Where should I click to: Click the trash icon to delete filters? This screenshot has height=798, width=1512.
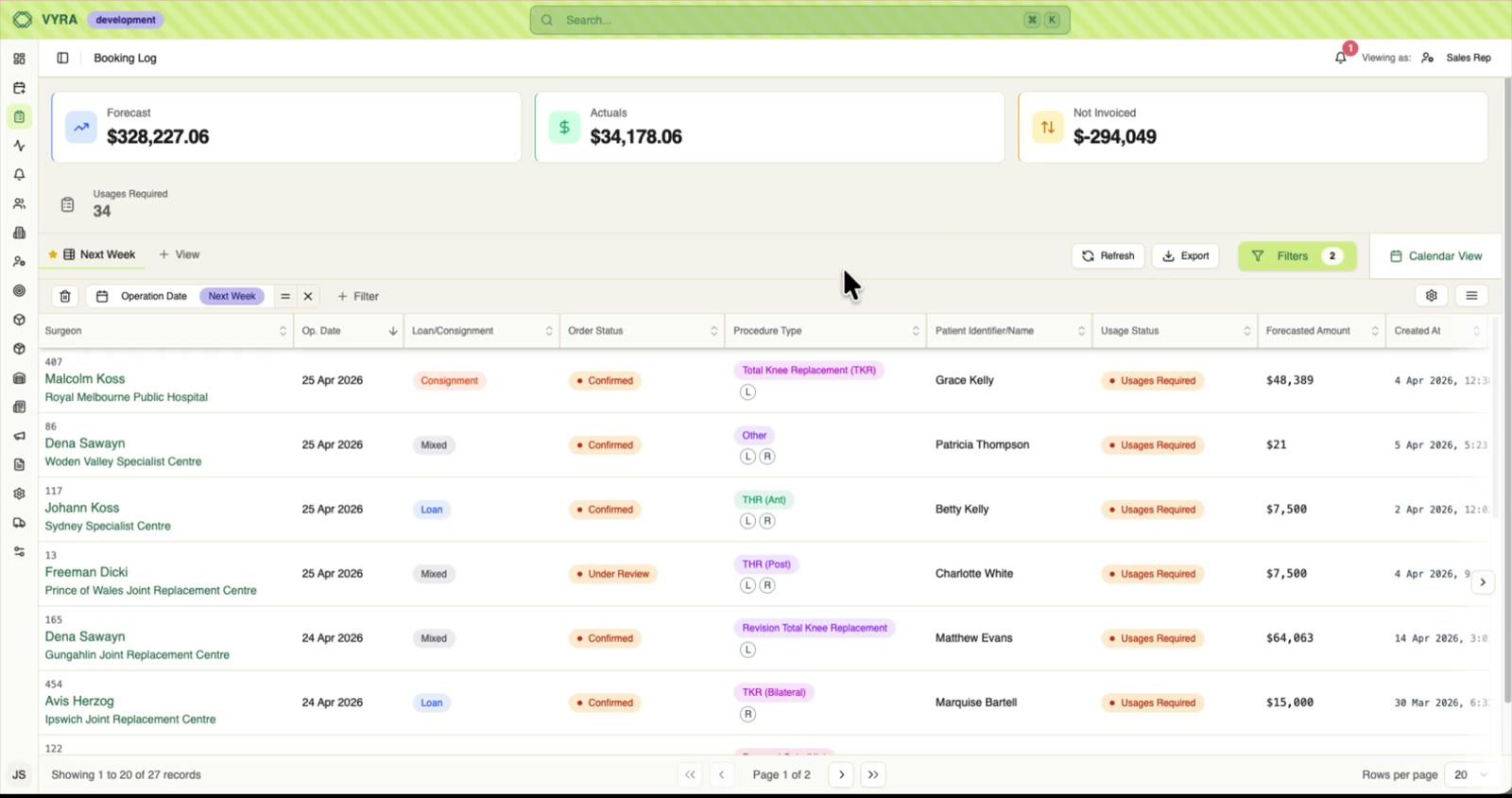coord(65,296)
